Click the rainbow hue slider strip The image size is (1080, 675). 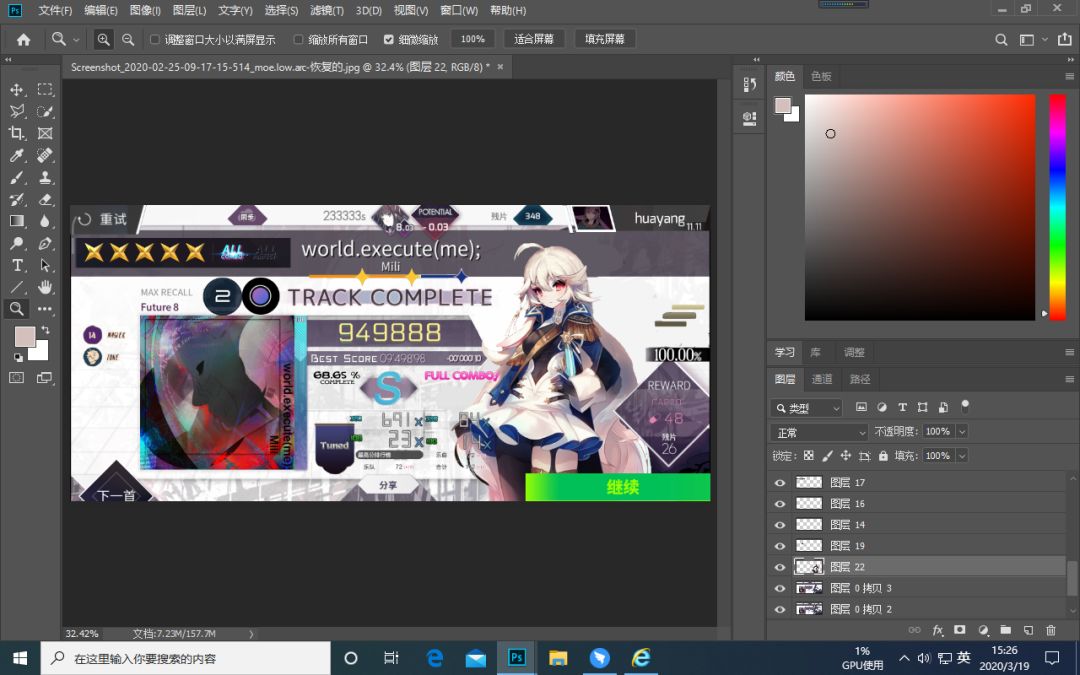pos(1057,207)
